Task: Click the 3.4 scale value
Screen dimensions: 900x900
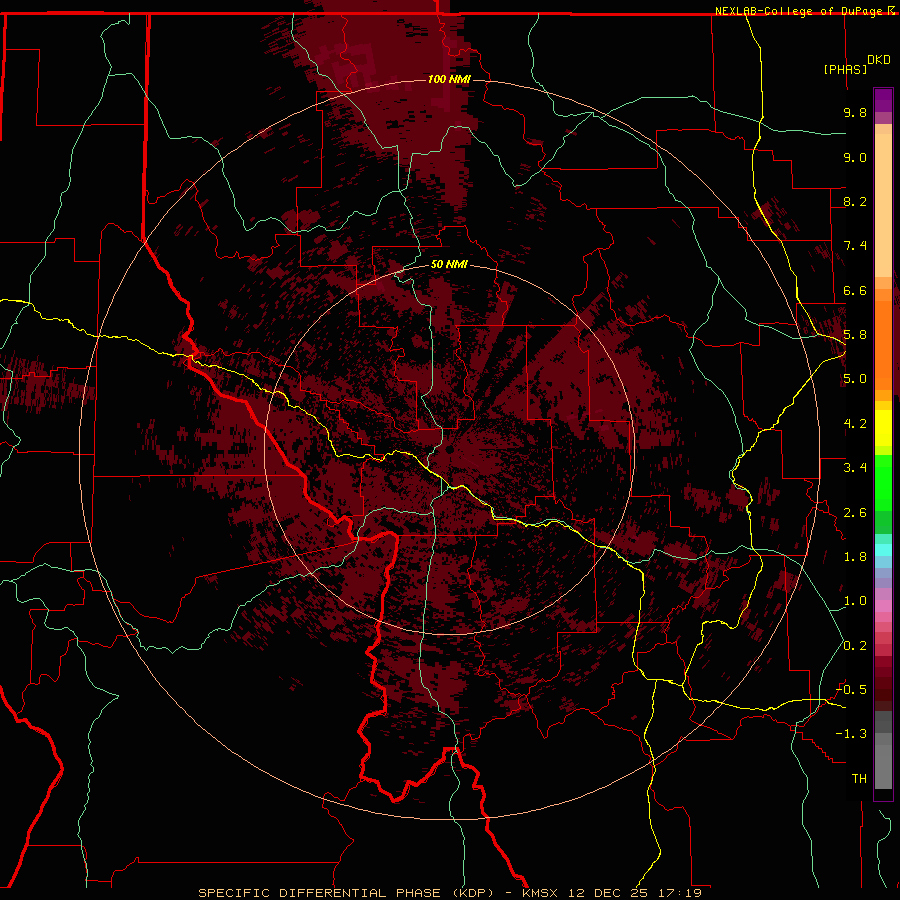Action: [x=855, y=468]
